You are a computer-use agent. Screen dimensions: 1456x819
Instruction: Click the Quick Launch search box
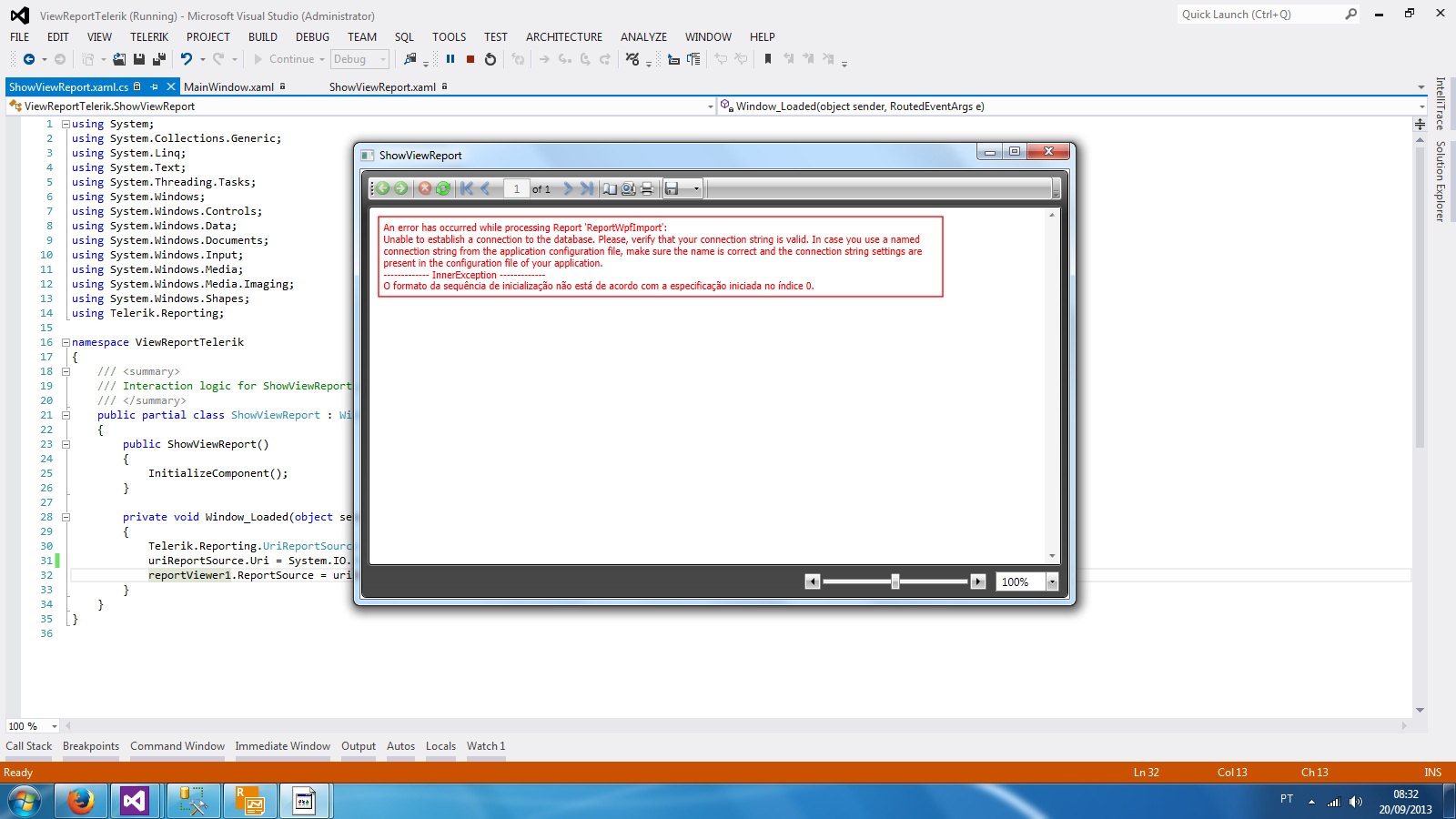[x=1269, y=15]
